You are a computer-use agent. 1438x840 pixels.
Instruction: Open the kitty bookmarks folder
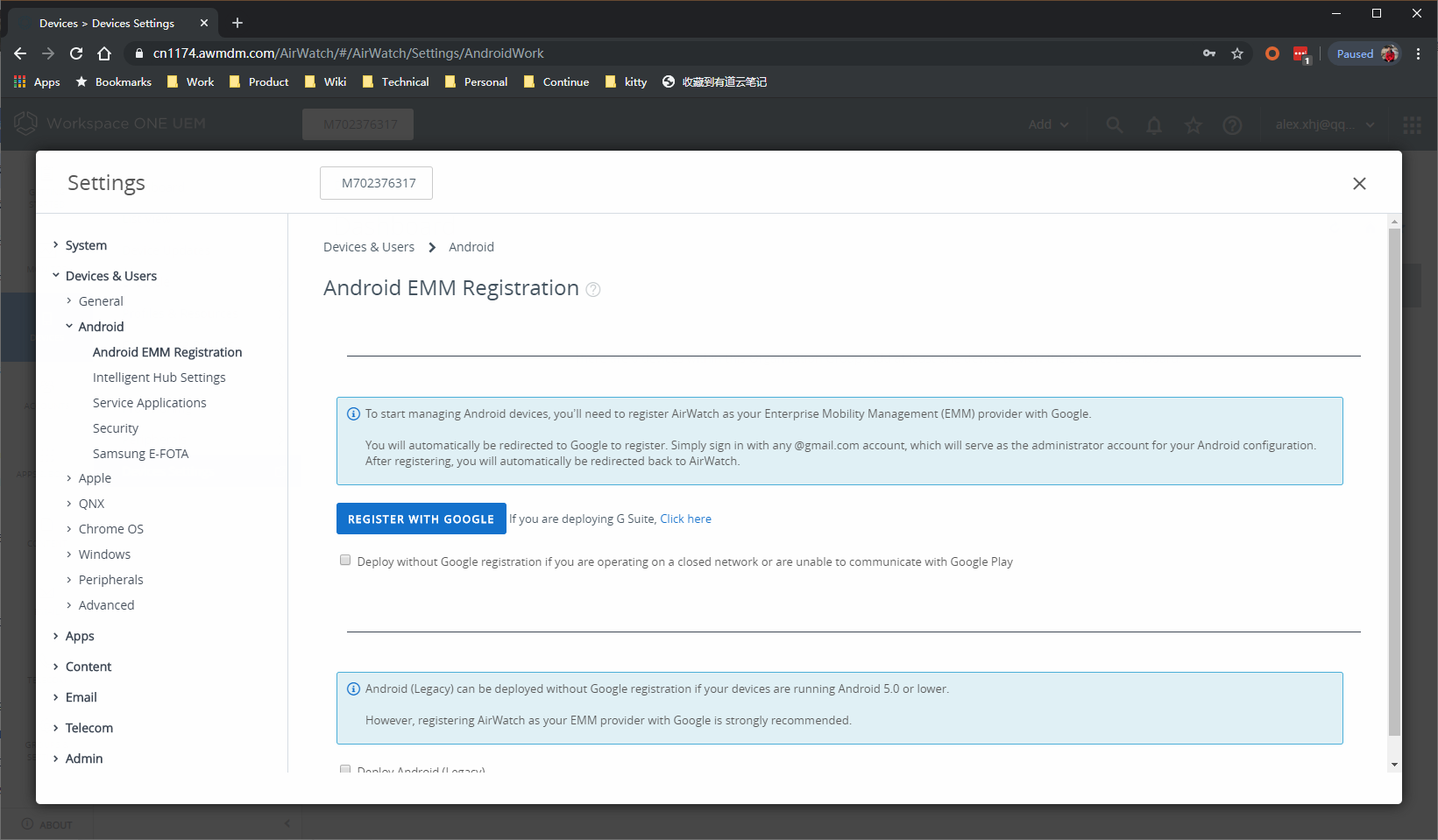coord(626,81)
